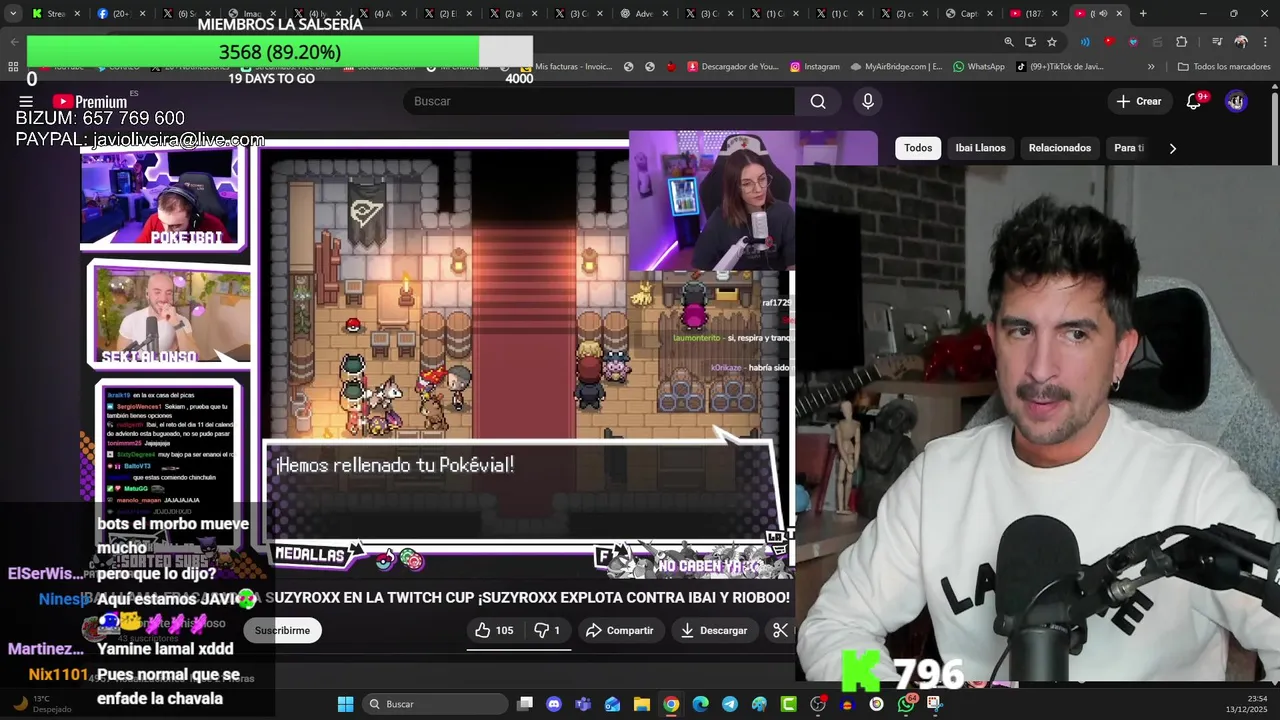Switch to the Streamlabs browser tab
This screenshot has height=720, width=1280.
pos(55,14)
